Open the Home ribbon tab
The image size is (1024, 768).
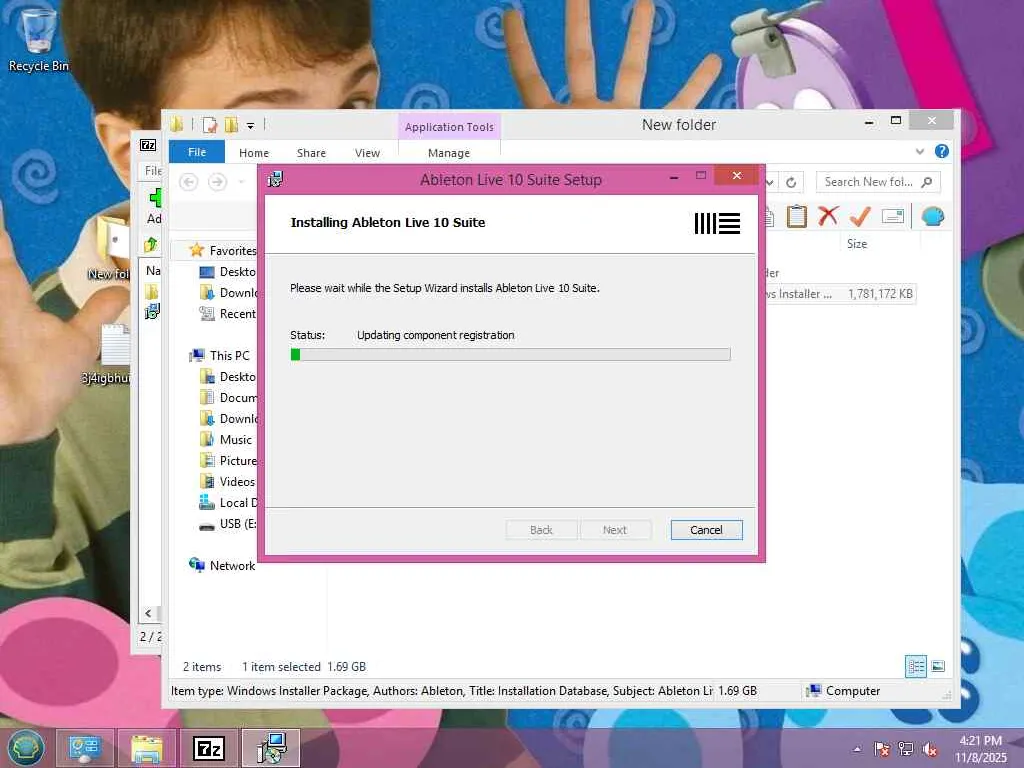pos(253,153)
